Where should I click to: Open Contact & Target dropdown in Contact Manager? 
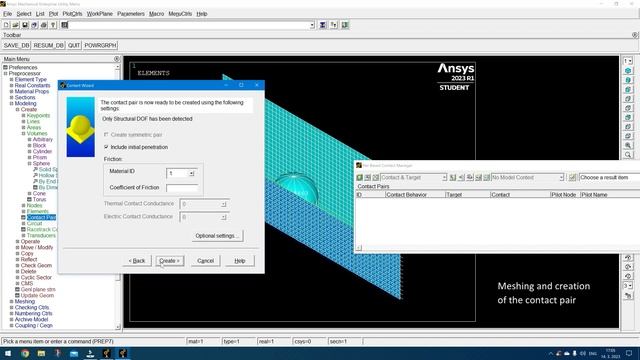click(x=444, y=178)
